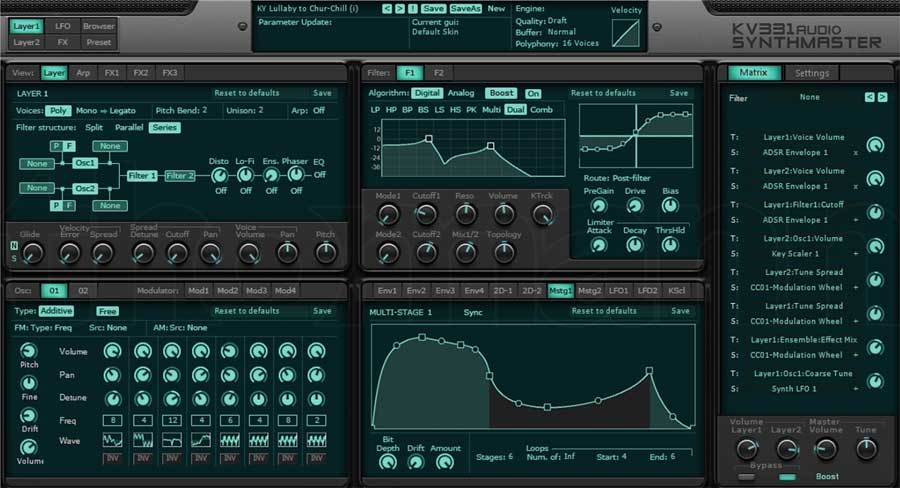Viewport: 900px width, 488px height.
Task: Click Save in the Multi-Stage 1 panel
Action: (x=680, y=311)
